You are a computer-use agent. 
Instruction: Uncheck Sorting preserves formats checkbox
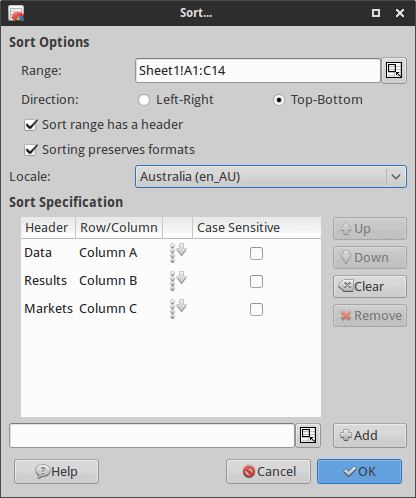pyautogui.click(x=31, y=150)
